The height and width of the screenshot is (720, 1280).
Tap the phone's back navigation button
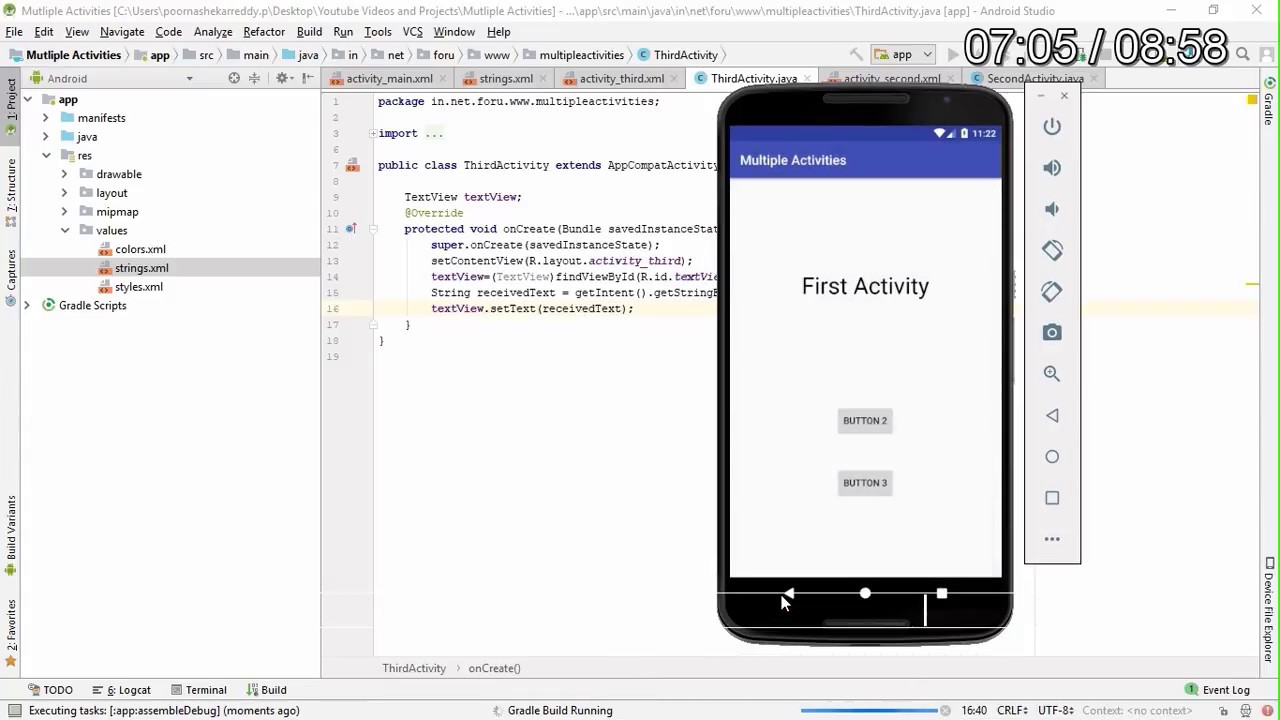pyautogui.click(x=788, y=593)
